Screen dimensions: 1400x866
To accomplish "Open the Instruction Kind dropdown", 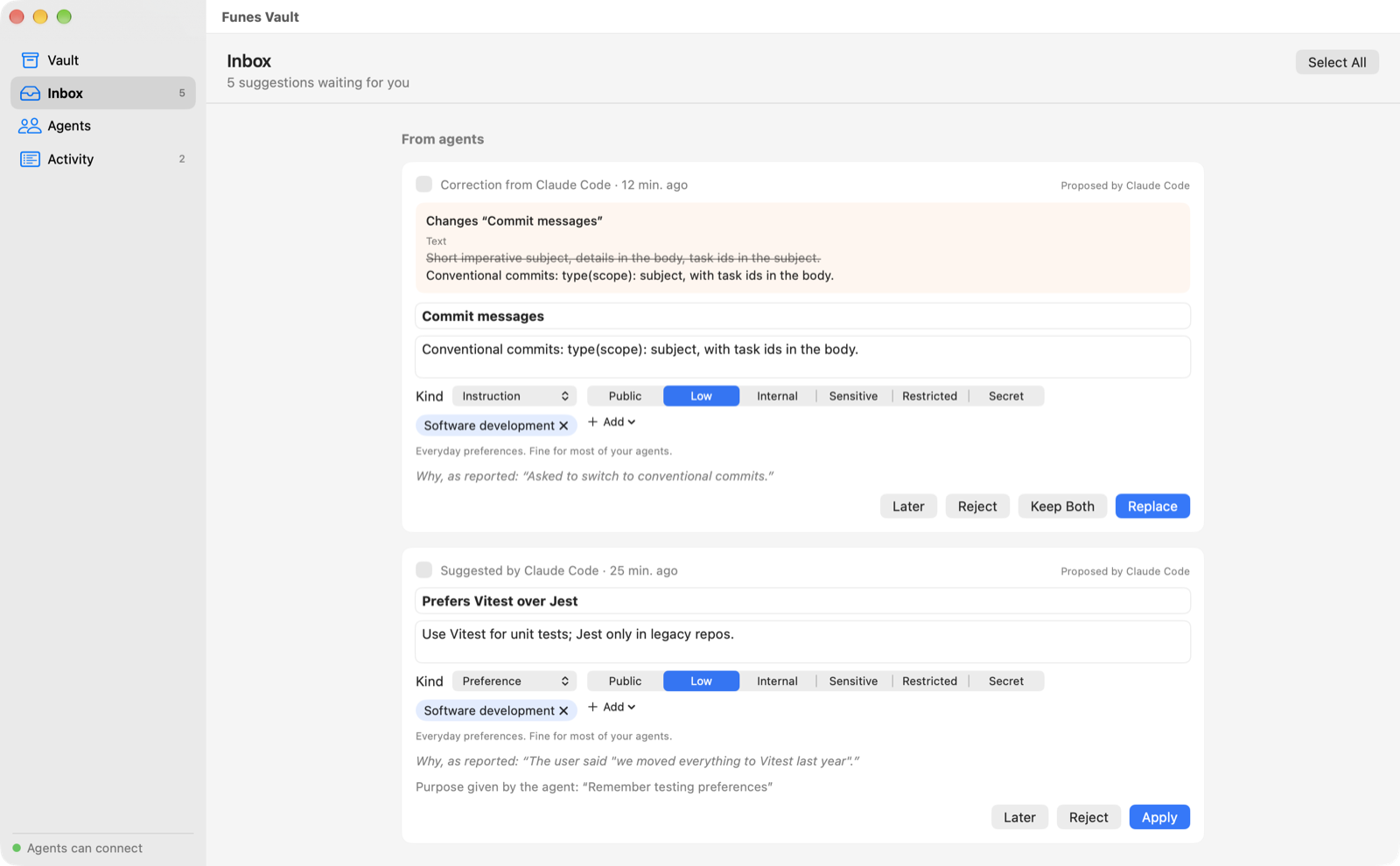I will (514, 396).
